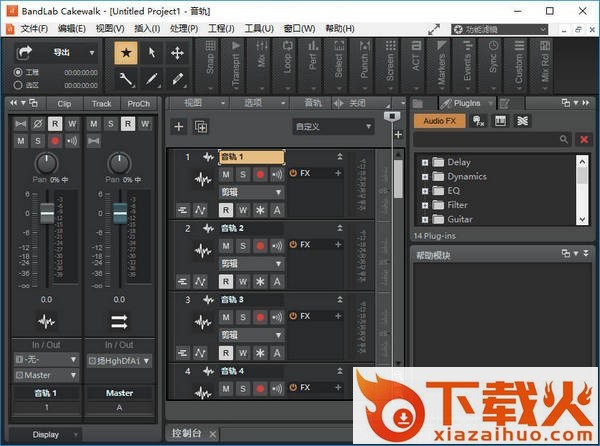Switch to the ProCh inspector tab

coord(139,104)
